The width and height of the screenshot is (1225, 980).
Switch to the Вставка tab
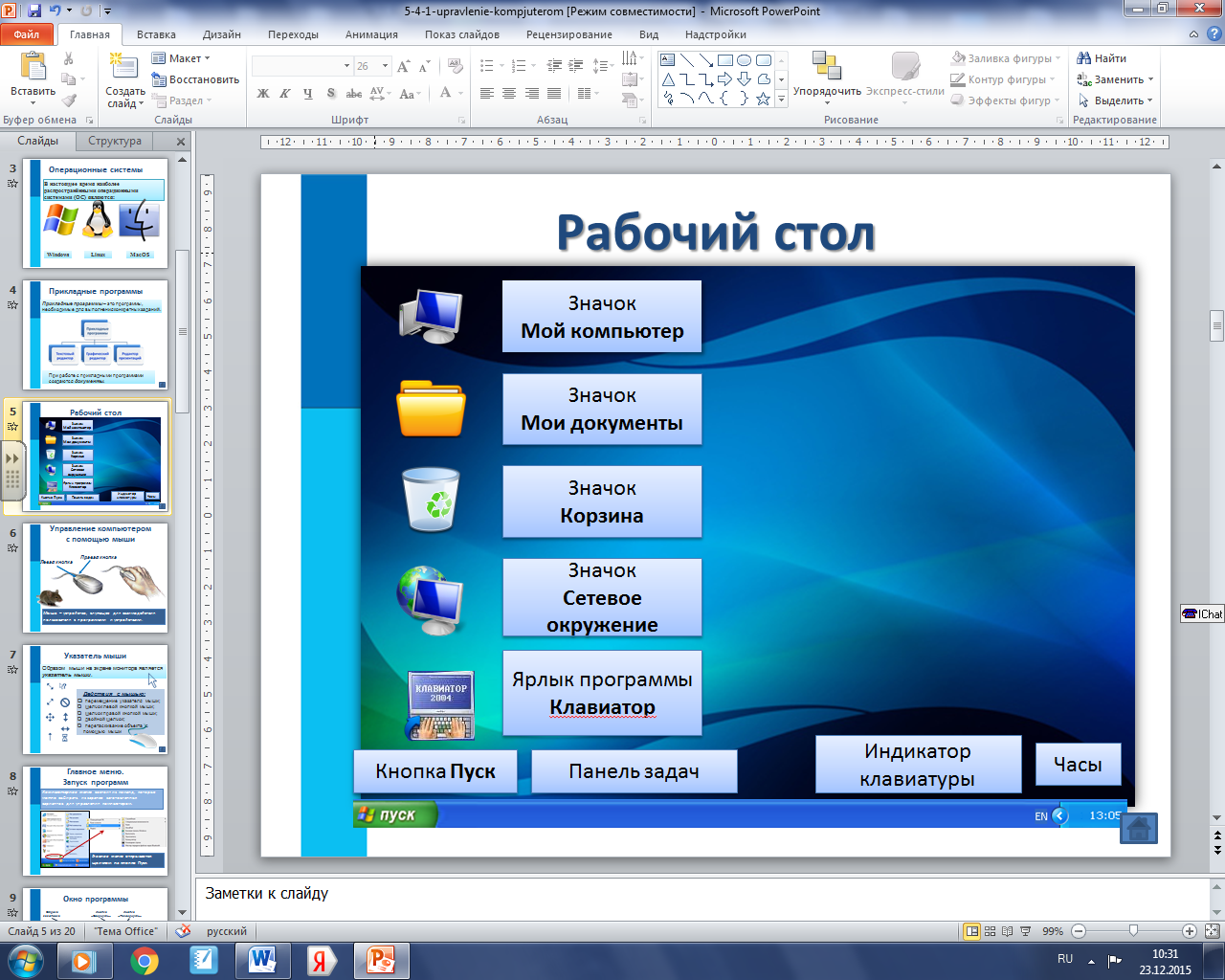(x=156, y=34)
